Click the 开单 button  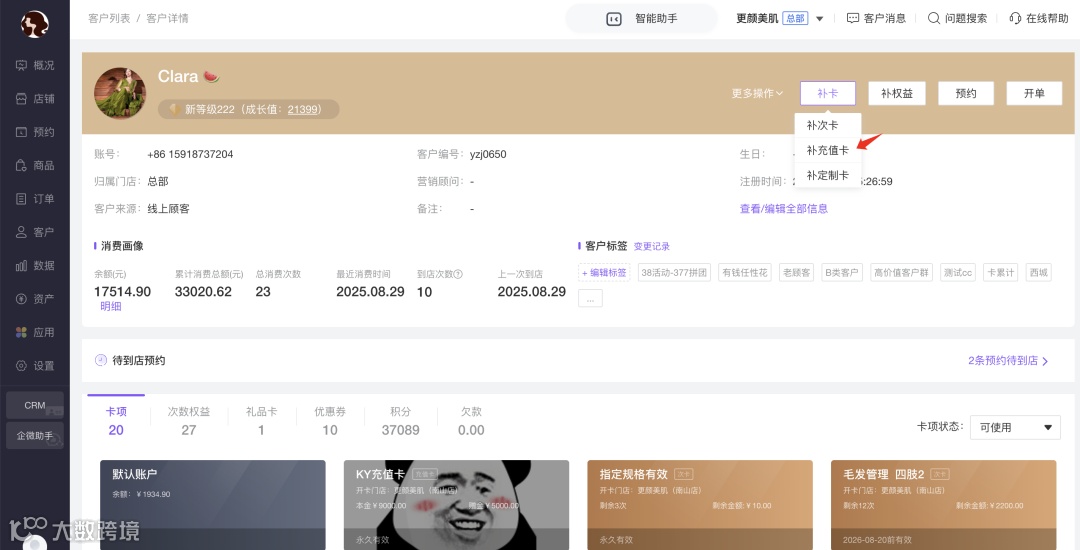(1034, 93)
